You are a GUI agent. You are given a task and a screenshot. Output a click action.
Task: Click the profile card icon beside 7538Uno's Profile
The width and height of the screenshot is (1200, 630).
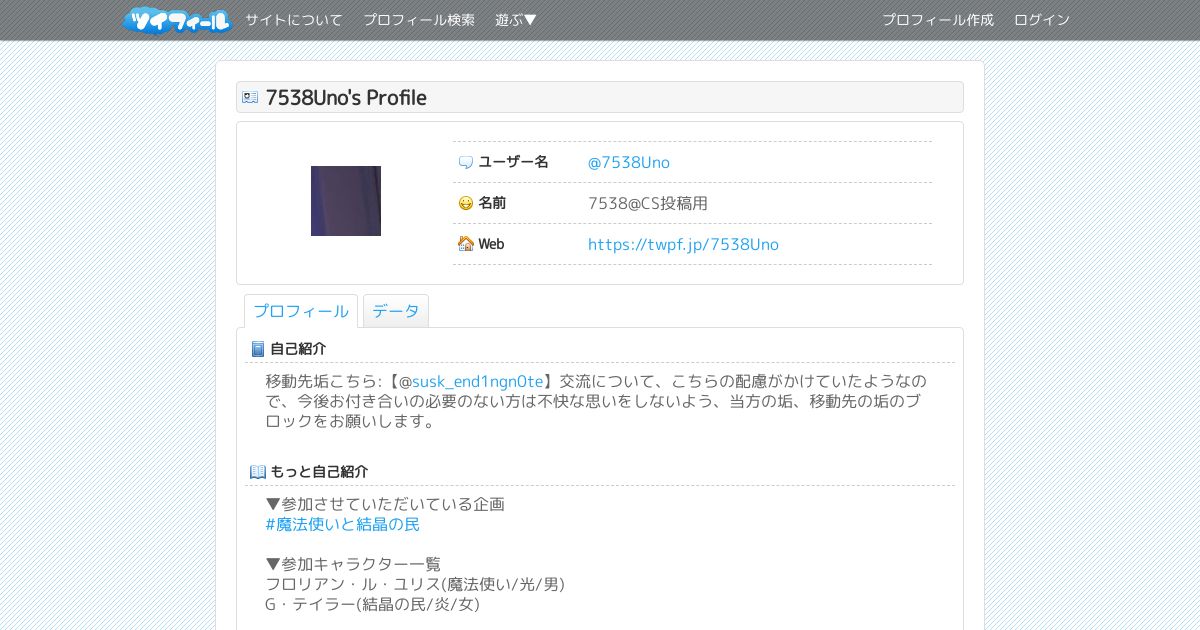point(250,97)
